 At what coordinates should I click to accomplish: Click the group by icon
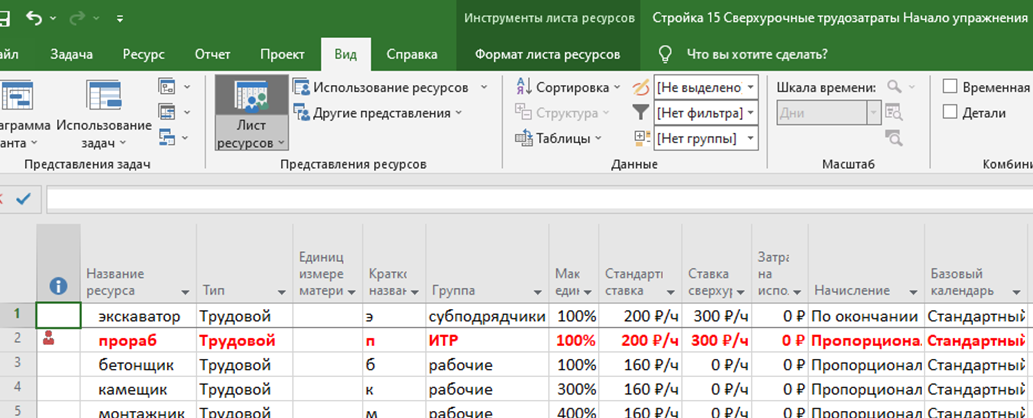pos(640,138)
